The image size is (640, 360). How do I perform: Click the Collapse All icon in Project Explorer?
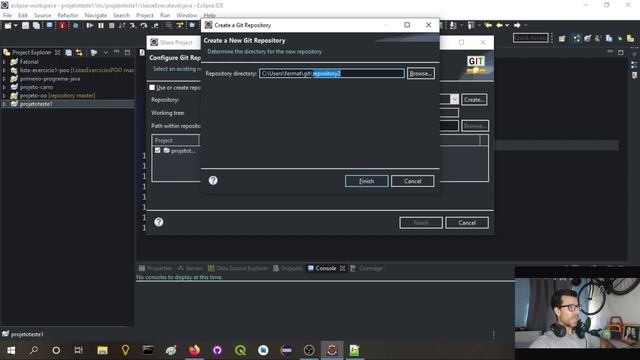pyautogui.click(x=69, y=53)
